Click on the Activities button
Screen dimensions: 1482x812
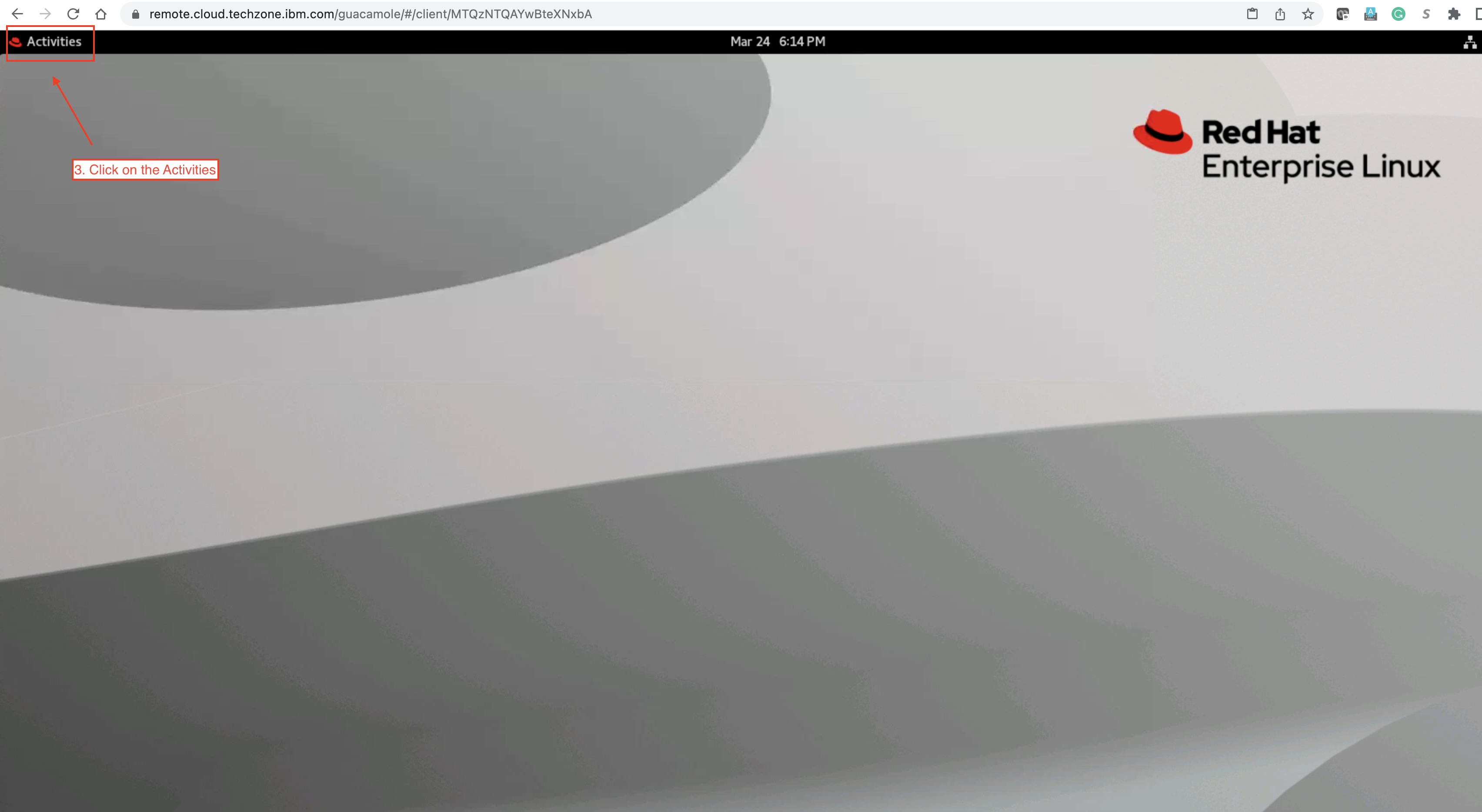pyautogui.click(x=53, y=41)
